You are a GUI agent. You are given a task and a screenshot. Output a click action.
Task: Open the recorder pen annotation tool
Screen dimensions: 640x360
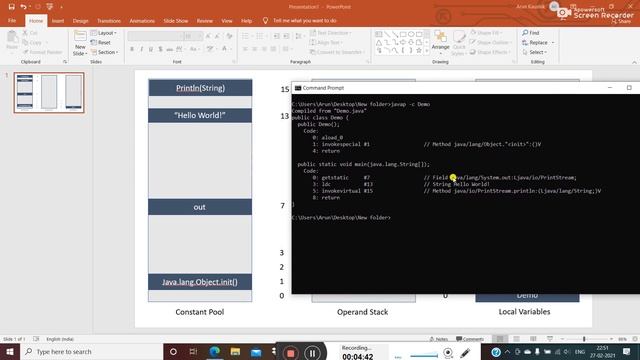(465, 352)
